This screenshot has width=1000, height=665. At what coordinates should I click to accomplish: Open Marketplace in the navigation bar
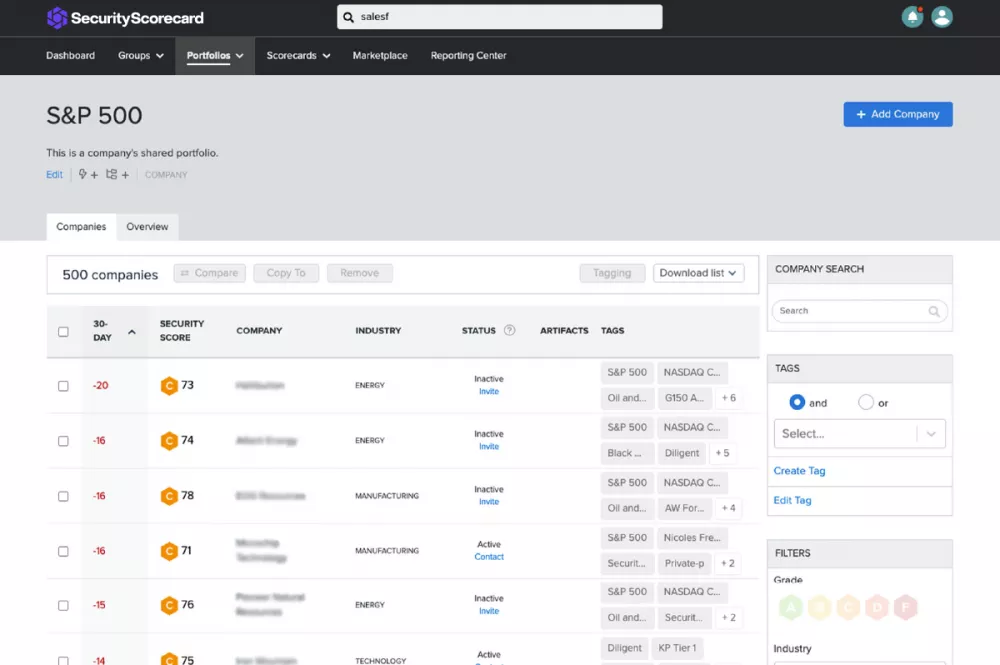click(x=380, y=55)
